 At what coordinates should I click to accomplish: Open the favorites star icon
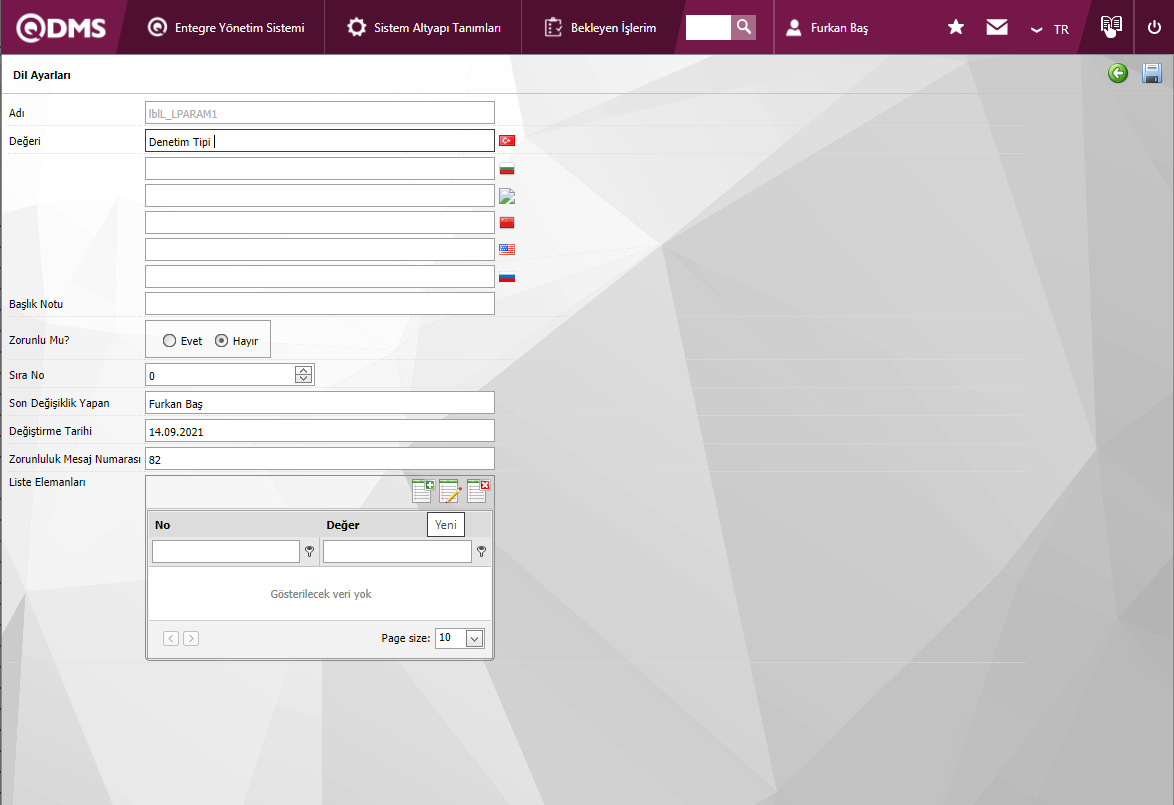(x=956, y=27)
